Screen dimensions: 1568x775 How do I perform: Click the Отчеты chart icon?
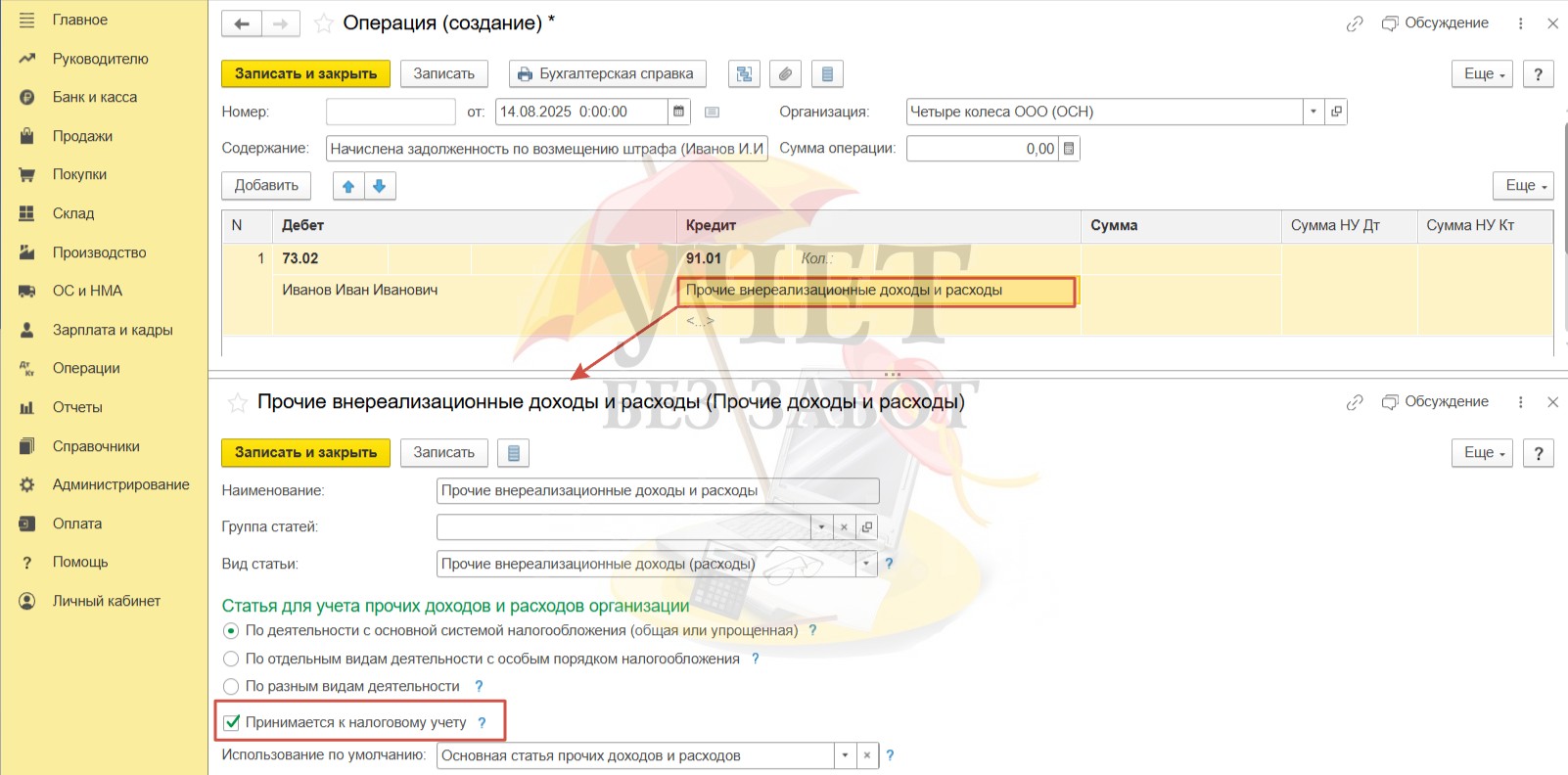(x=26, y=407)
